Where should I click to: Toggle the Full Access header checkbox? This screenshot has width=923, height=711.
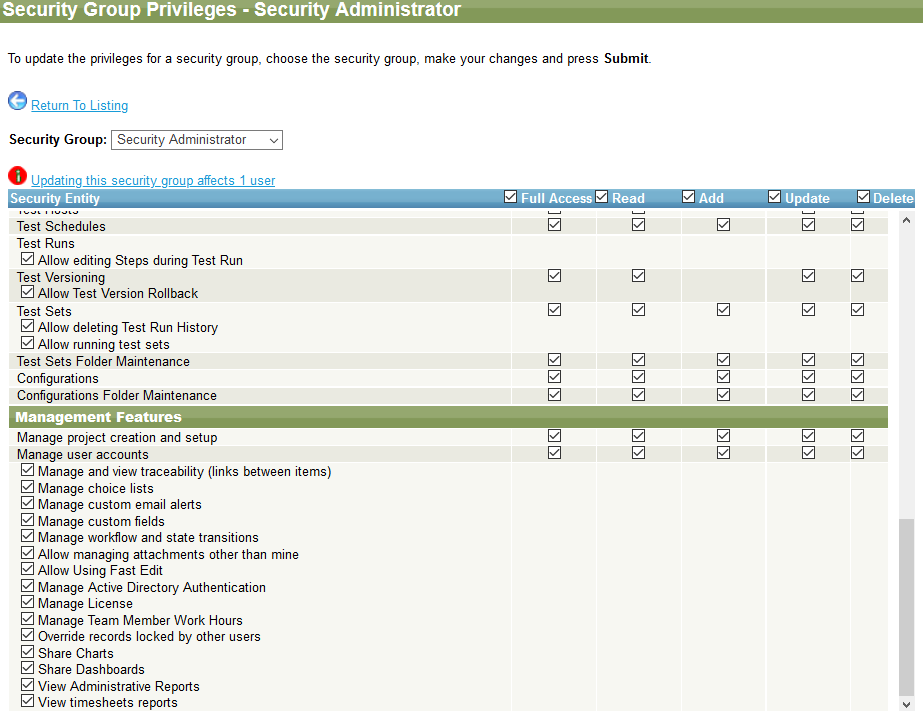[x=511, y=197]
